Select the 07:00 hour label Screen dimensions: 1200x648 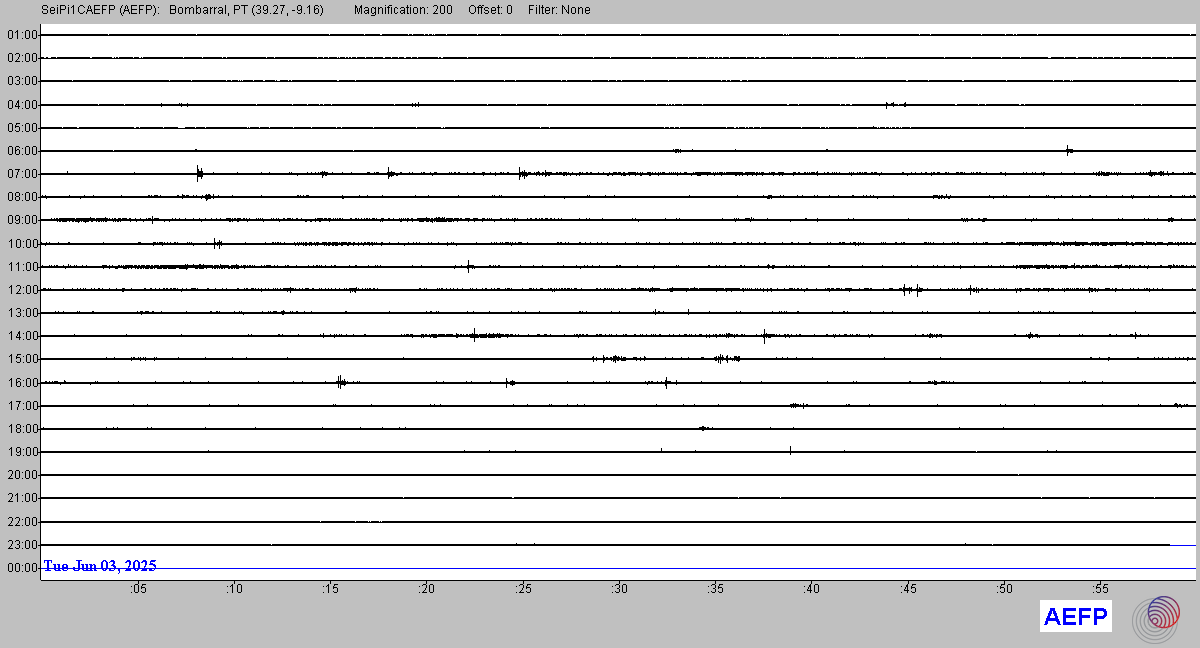pyautogui.click(x=22, y=174)
